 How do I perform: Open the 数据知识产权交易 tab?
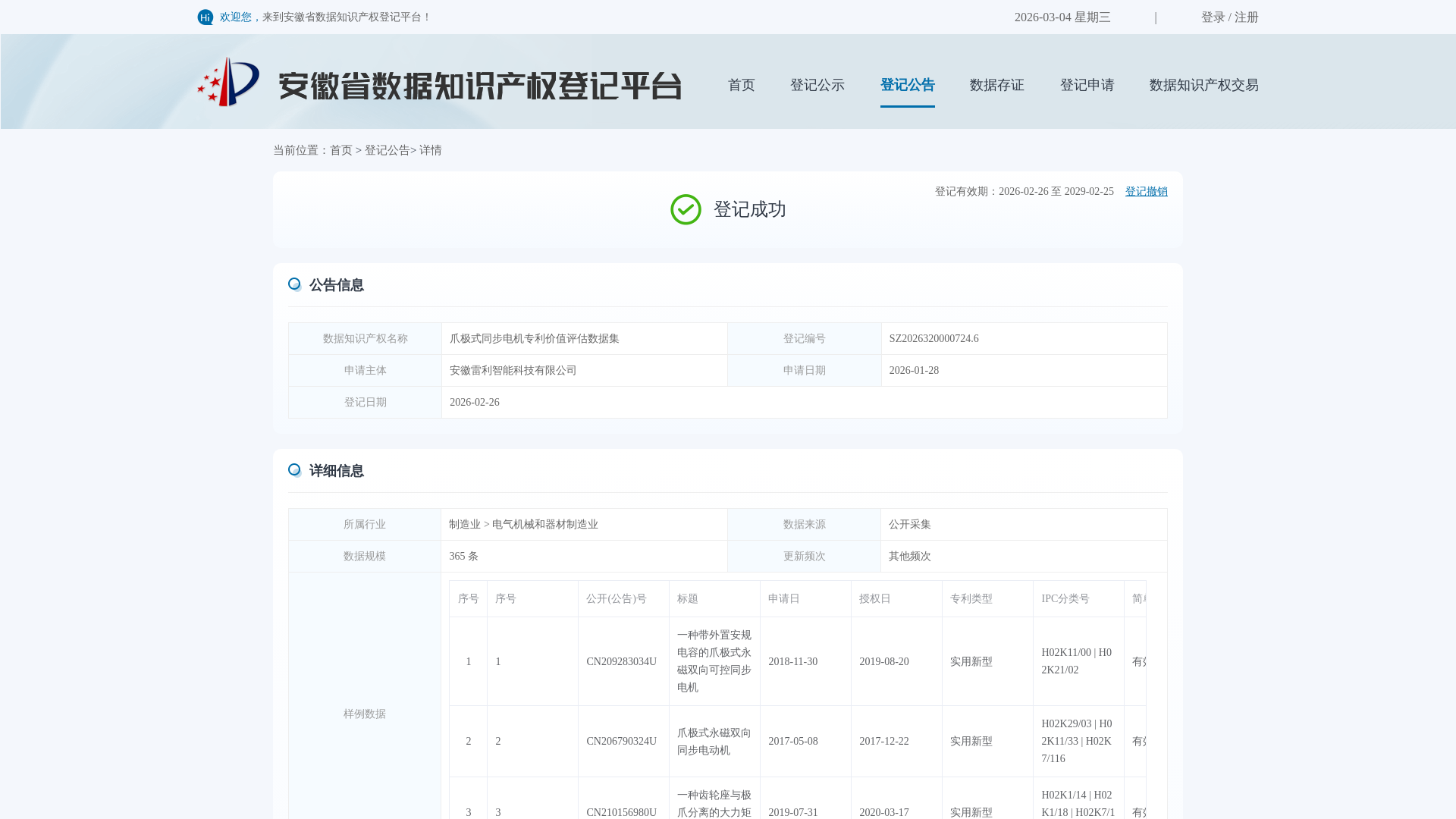pyautogui.click(x=1204, y=85)
